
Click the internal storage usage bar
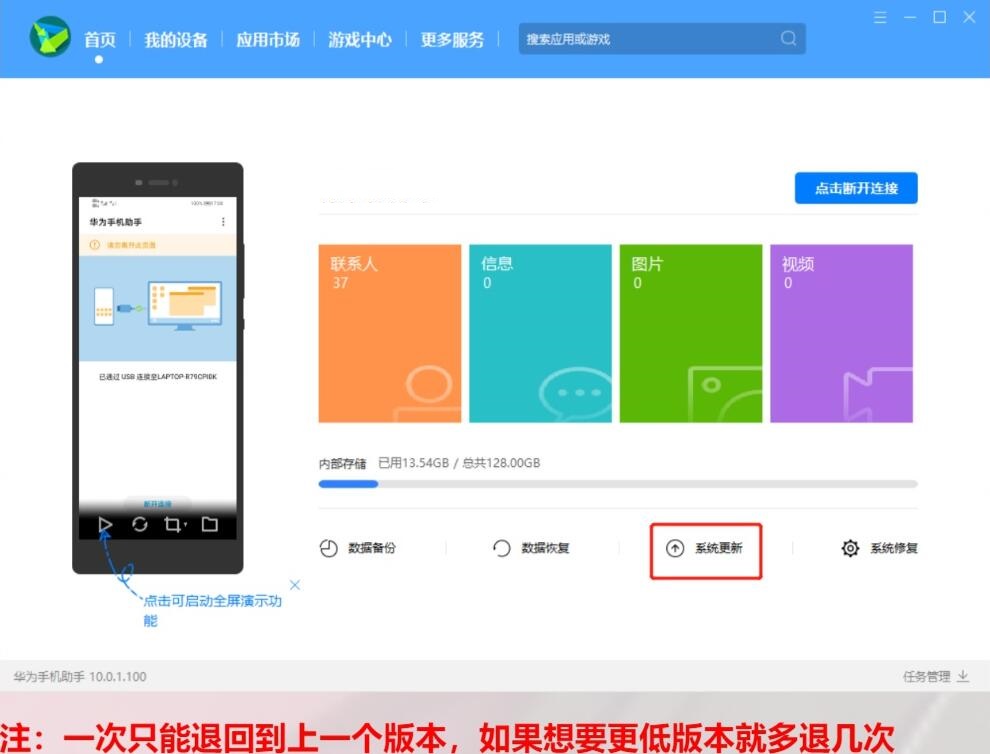[x=617, y=484]
